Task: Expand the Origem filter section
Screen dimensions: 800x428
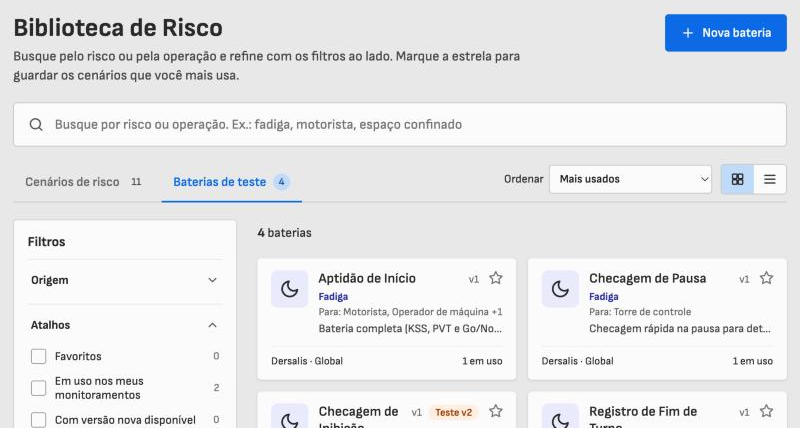Action: pyautogui.click(x=124, y=280)
